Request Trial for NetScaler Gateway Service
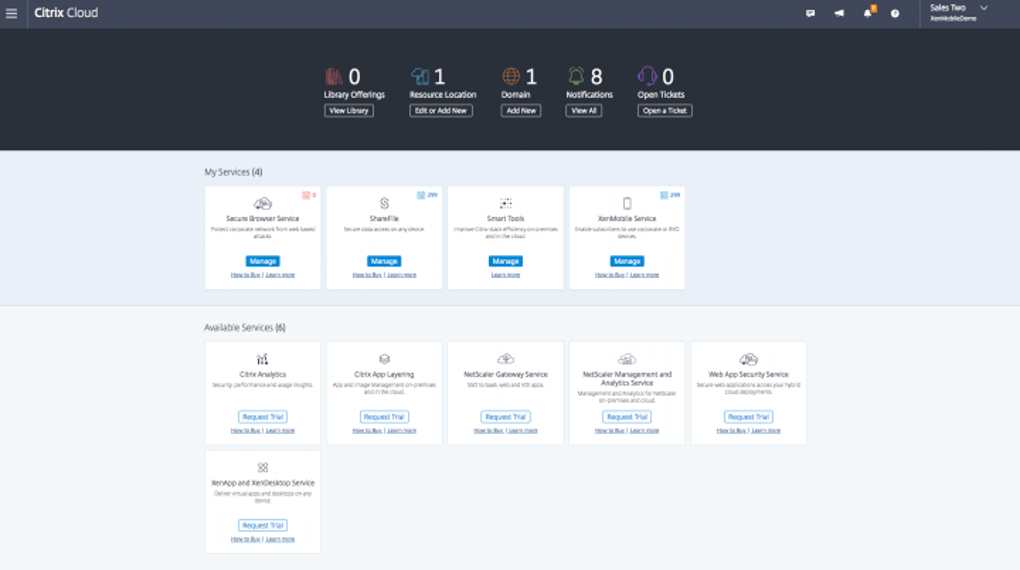The width and height of the screenshot is (1020, 570). [x=505, y=416]
